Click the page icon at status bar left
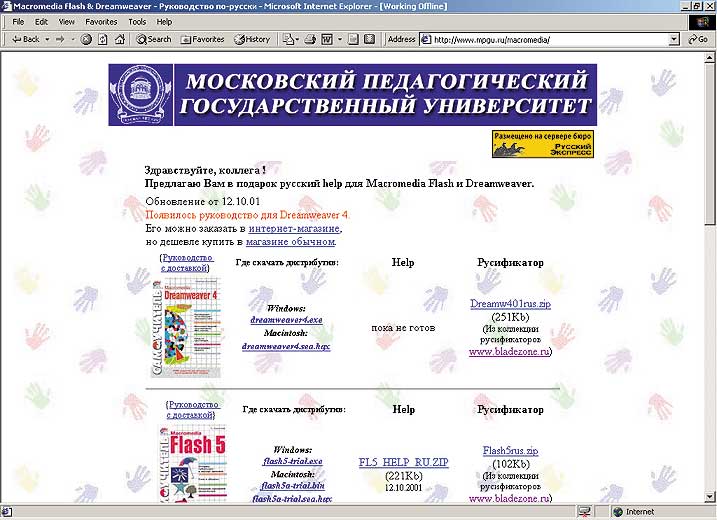Viewport: 717px width, 520px height. point(7,512)
